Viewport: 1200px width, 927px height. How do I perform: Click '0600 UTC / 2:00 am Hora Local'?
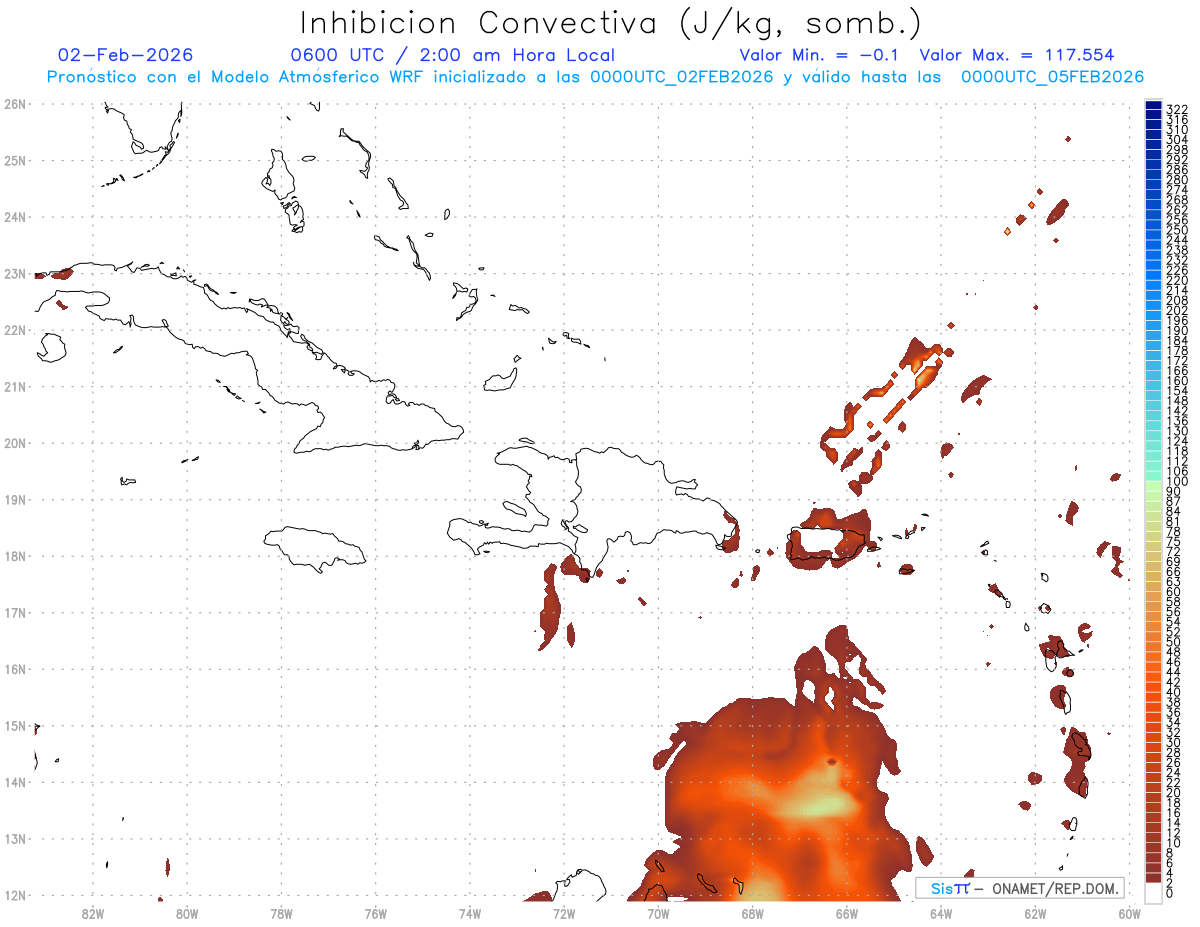click(x=452, y=55)
